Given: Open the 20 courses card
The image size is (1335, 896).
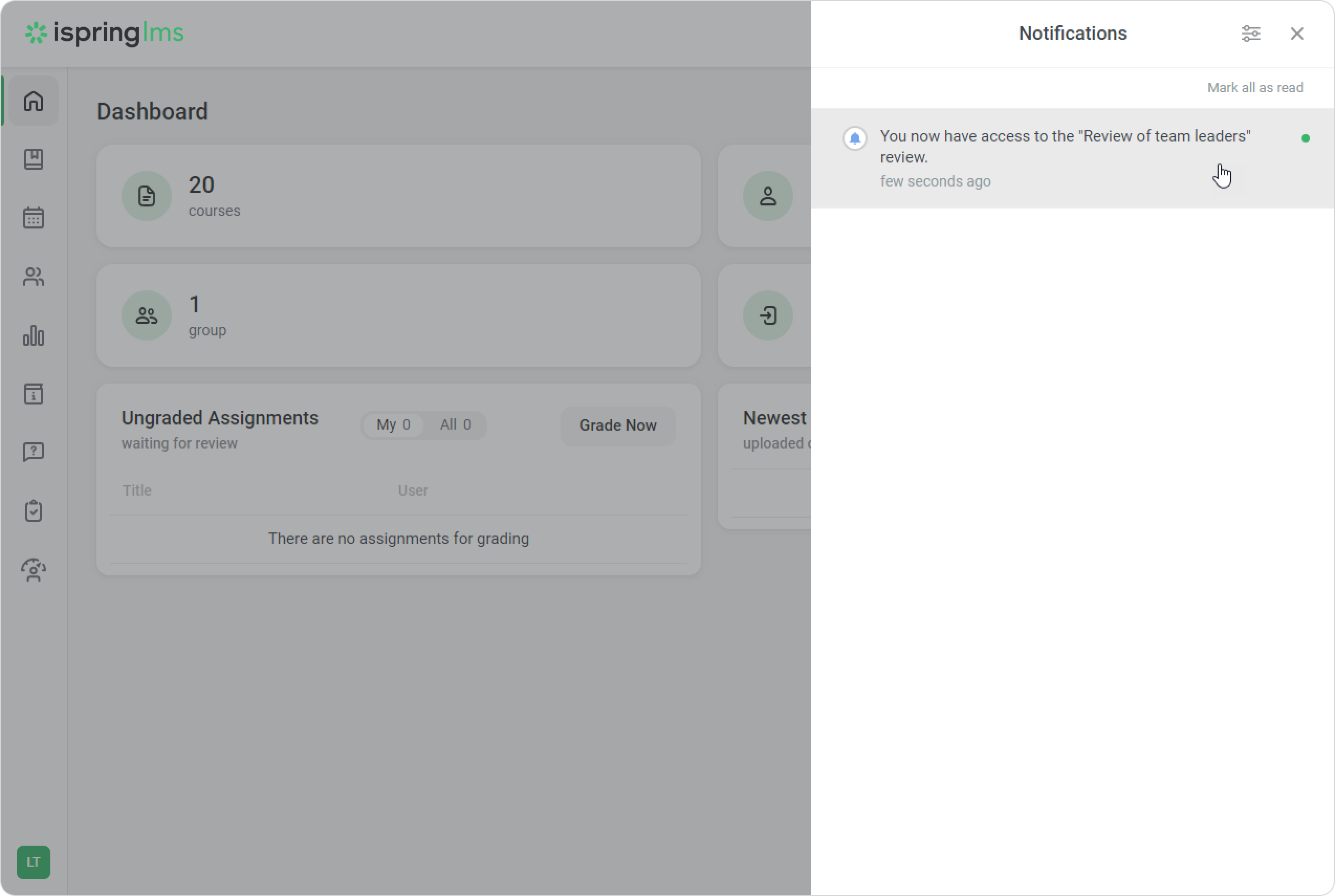Looking at the screenshot, I should click(398, 196).
